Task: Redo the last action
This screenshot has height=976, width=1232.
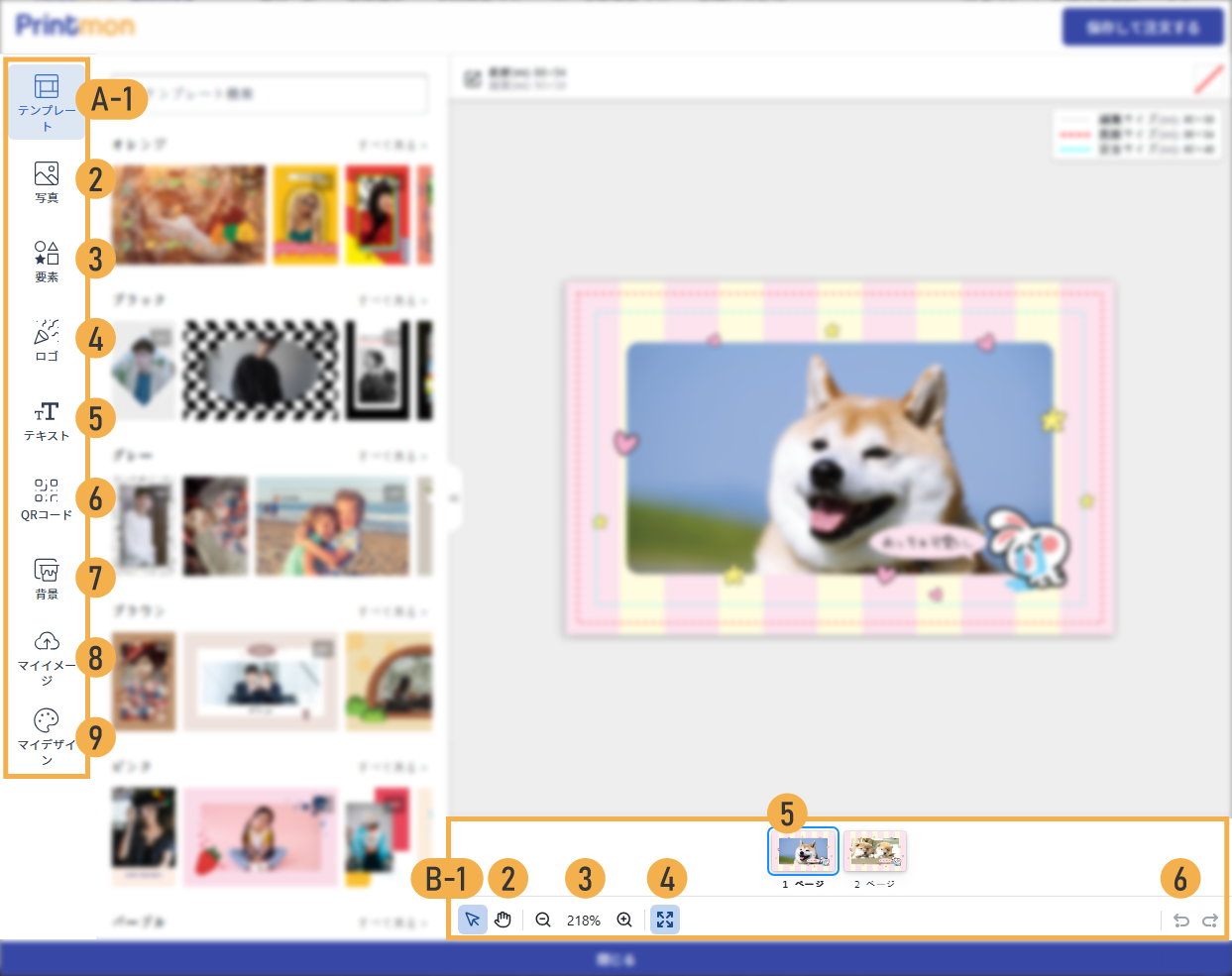Action: tap(1210, 921)
